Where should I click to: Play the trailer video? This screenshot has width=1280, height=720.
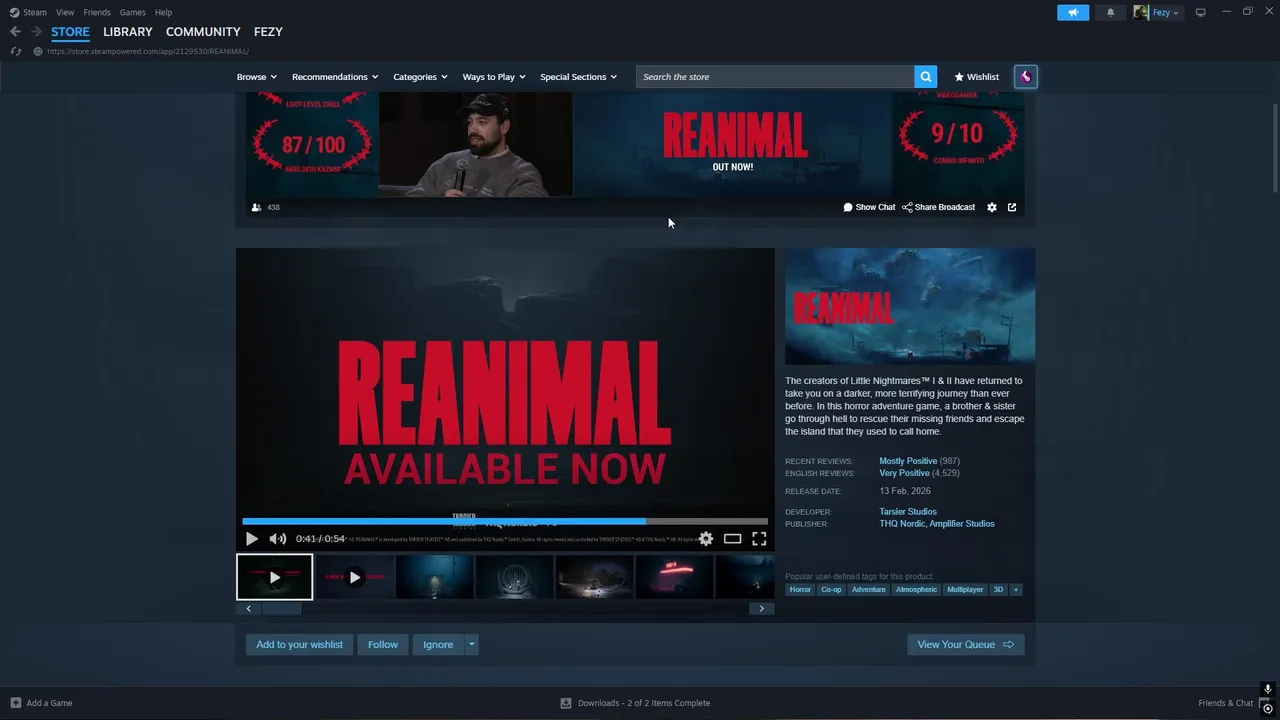252,539
